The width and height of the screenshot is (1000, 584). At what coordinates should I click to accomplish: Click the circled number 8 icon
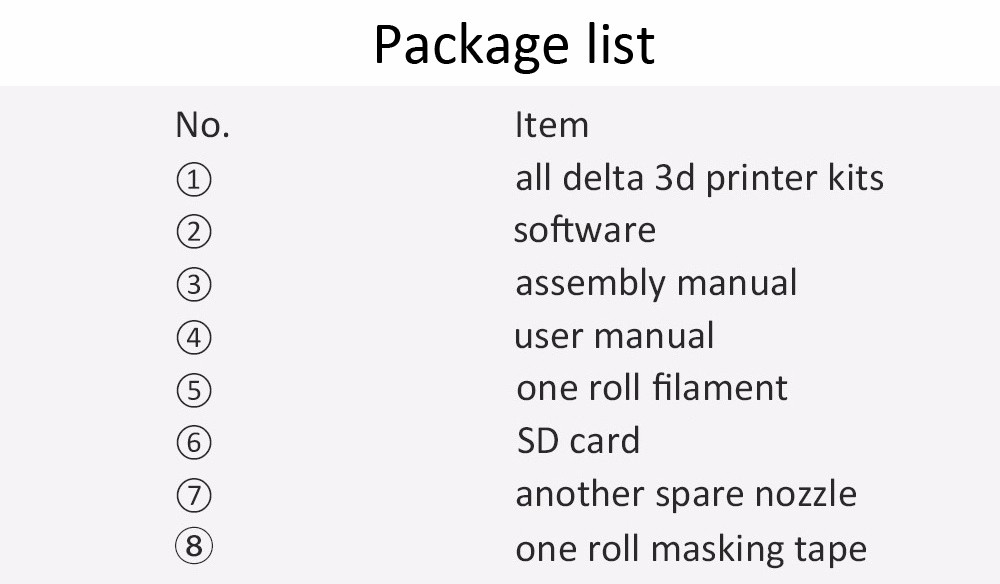tap(194, 548)
